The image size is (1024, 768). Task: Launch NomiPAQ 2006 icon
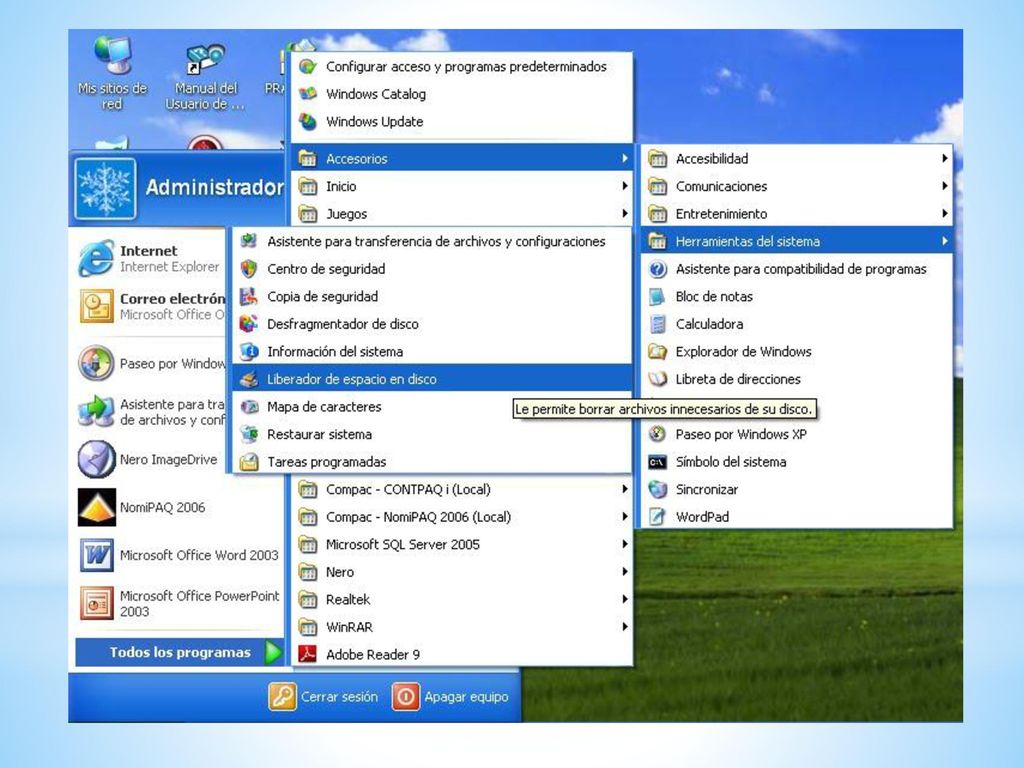pyautogui.click(x=97, y=507)
